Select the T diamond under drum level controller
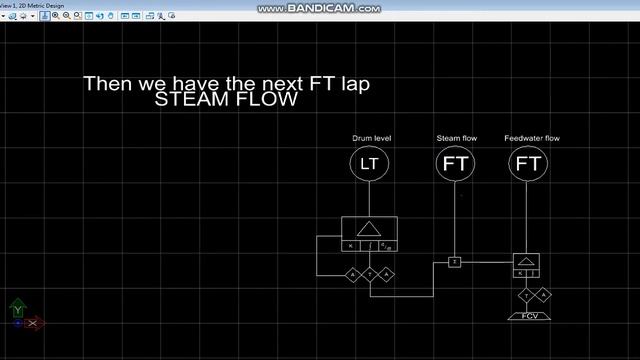Viewport: 640px width, 360px height. coord(370,275)
